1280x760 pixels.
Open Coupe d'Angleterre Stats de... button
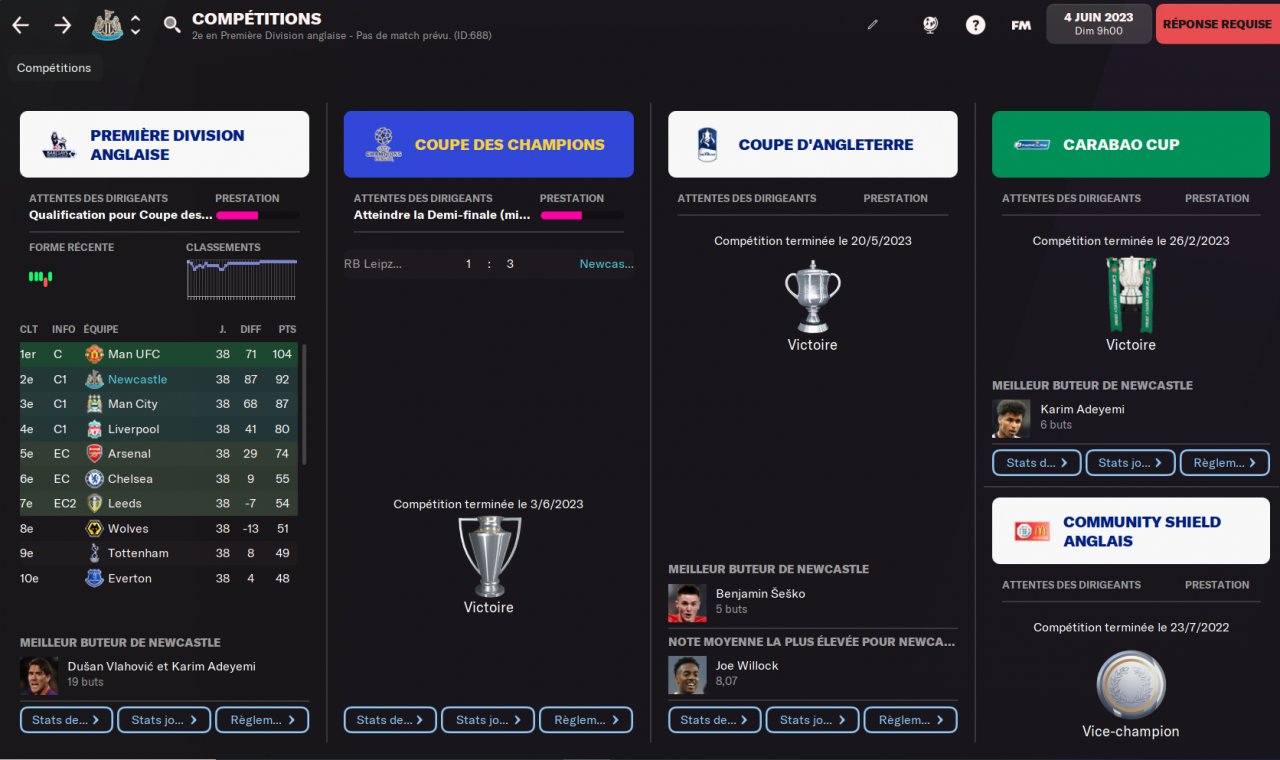(x=714, y=720)
